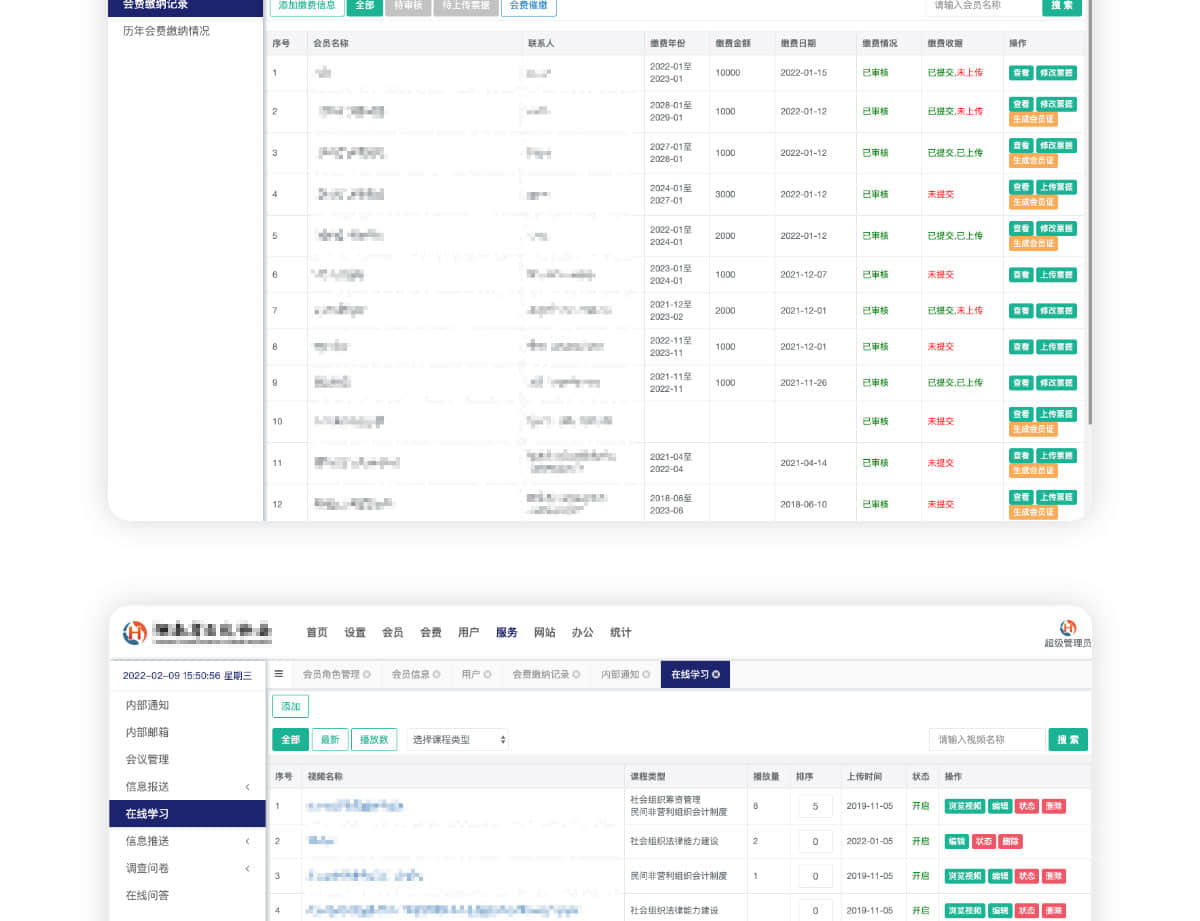1200x921 pixels.
Task: Close the 用户 tab
Action: click(487, 675)
